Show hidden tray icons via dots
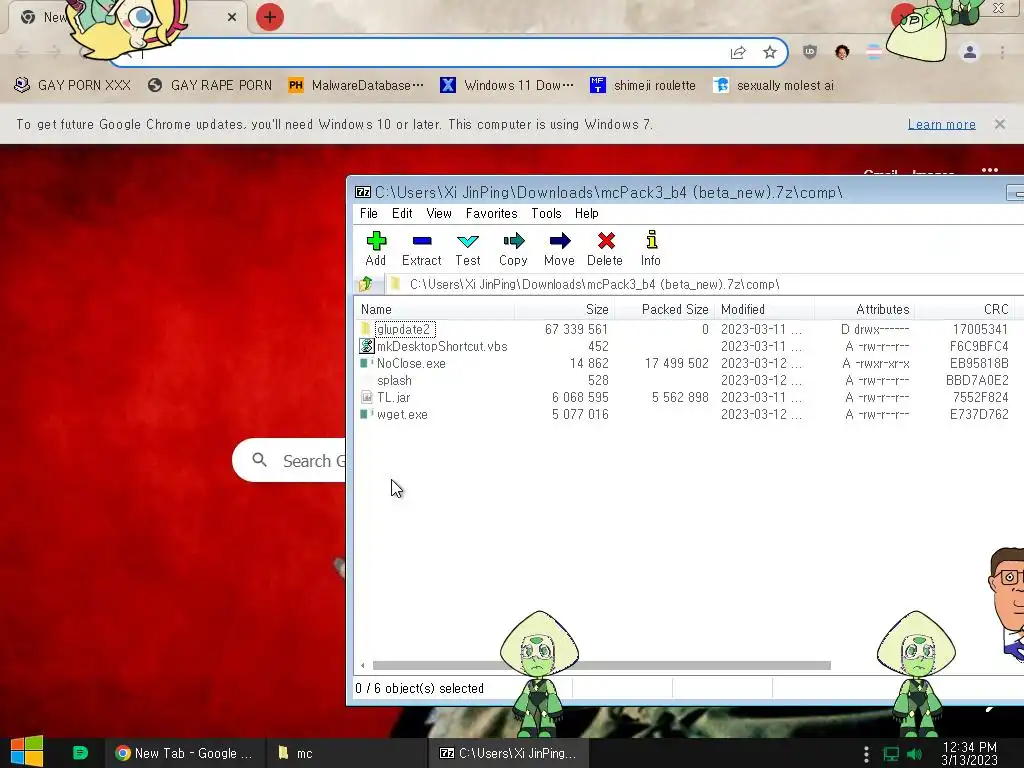The width and height of the screenshot is (1024, 768). [x=866, y=754]
